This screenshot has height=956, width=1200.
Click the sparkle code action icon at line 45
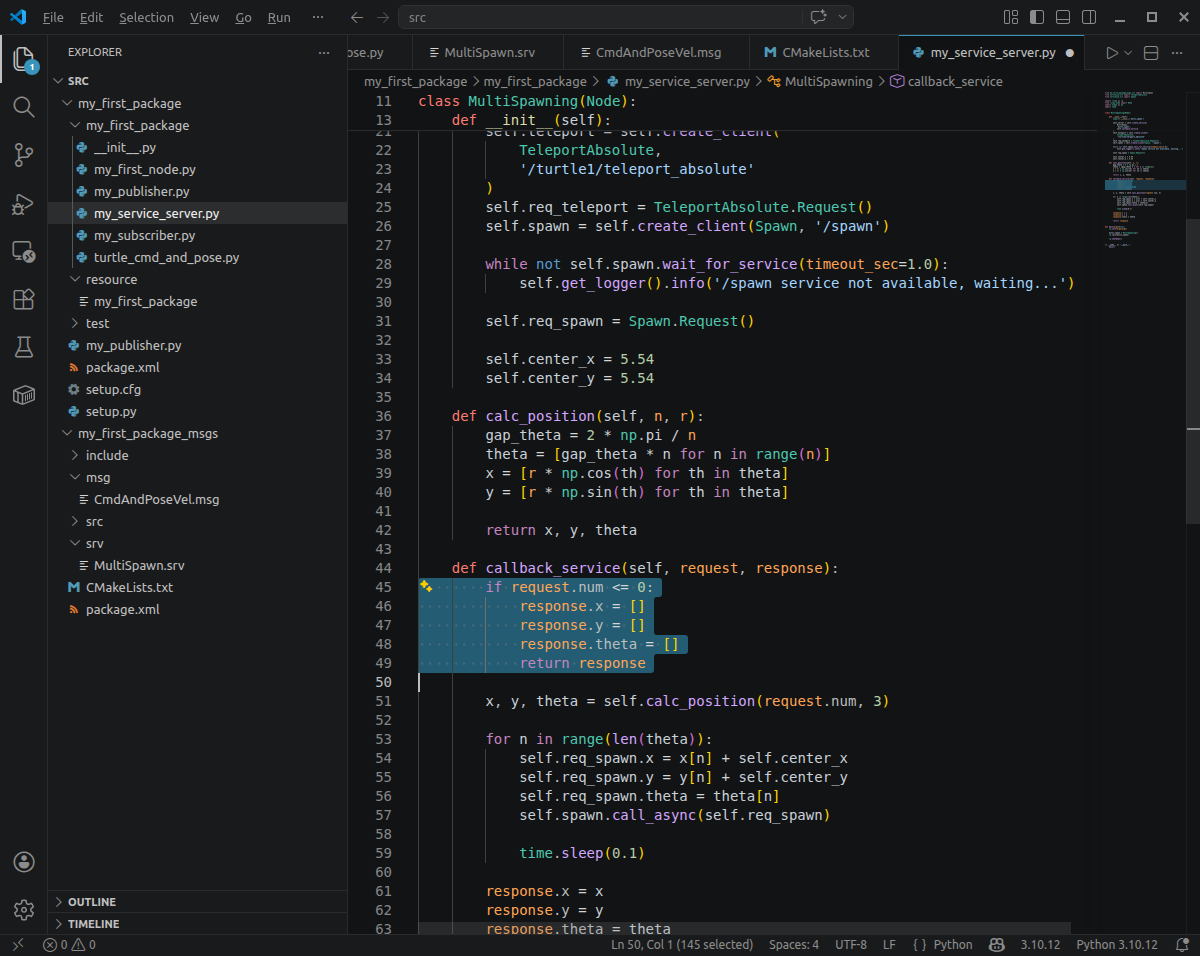pyautogui.click(x=426, y=587)
